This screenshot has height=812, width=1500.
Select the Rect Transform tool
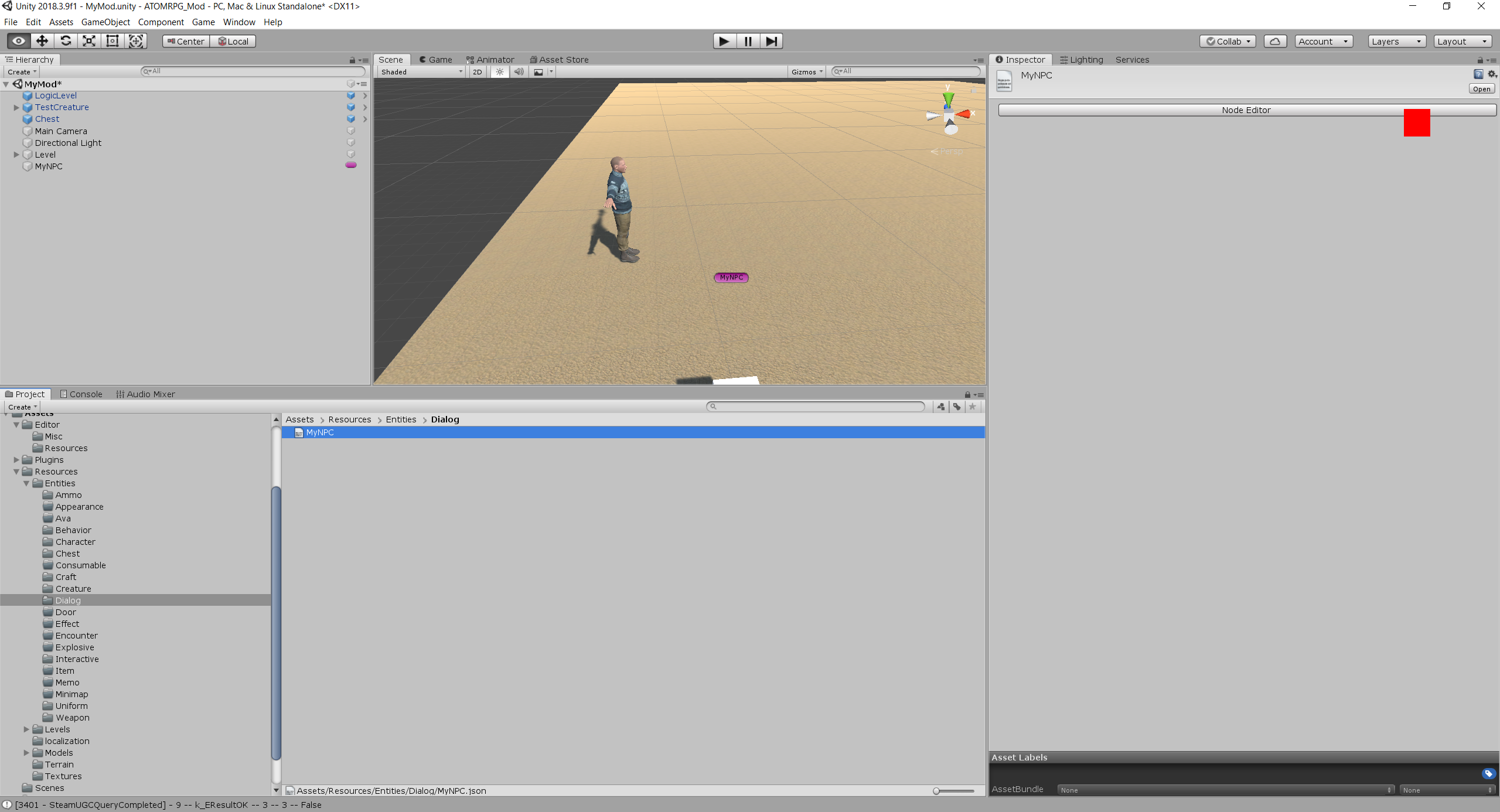(x=112, y=41)
